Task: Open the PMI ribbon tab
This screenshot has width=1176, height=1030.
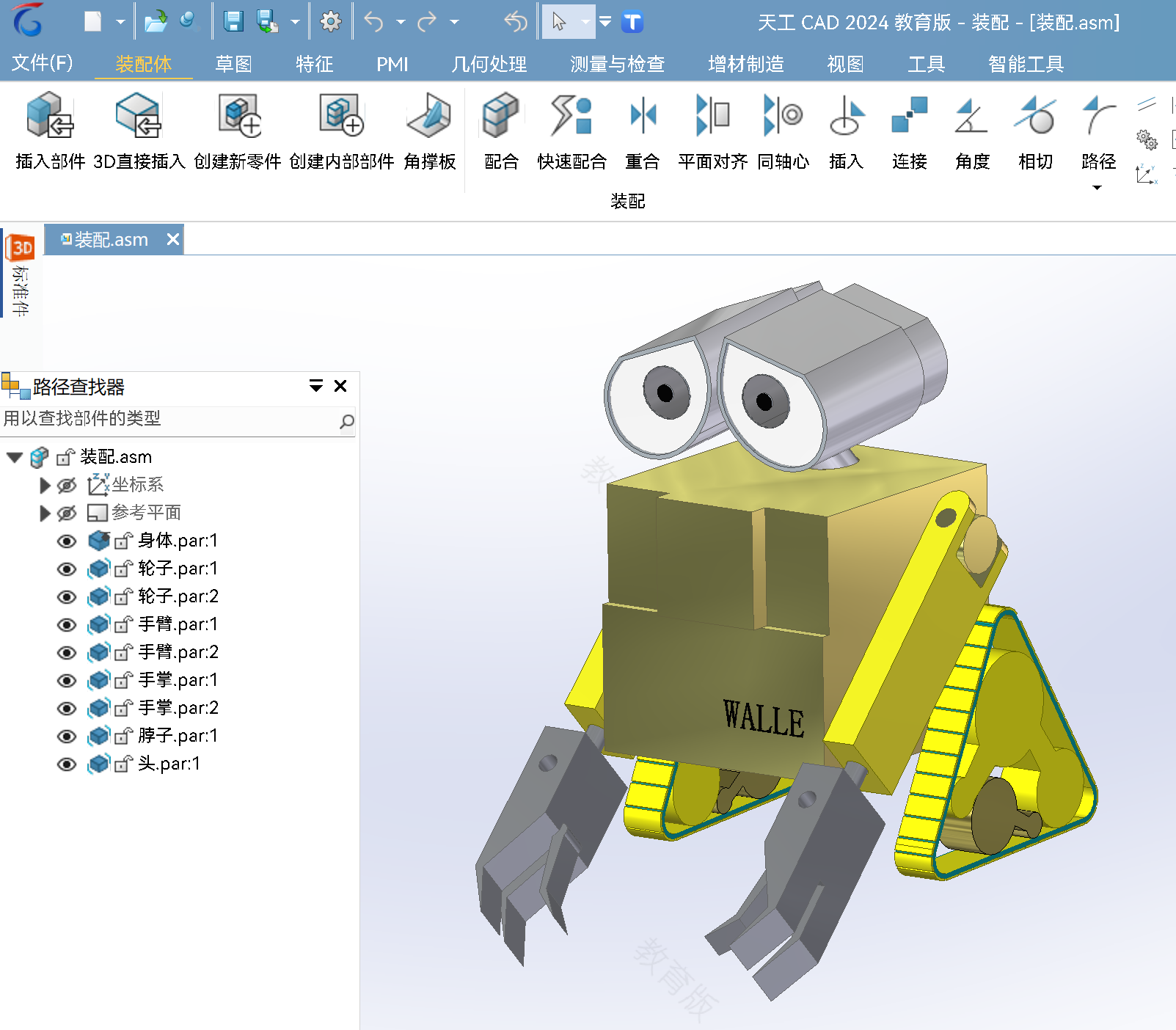Action: coord(392,65)
